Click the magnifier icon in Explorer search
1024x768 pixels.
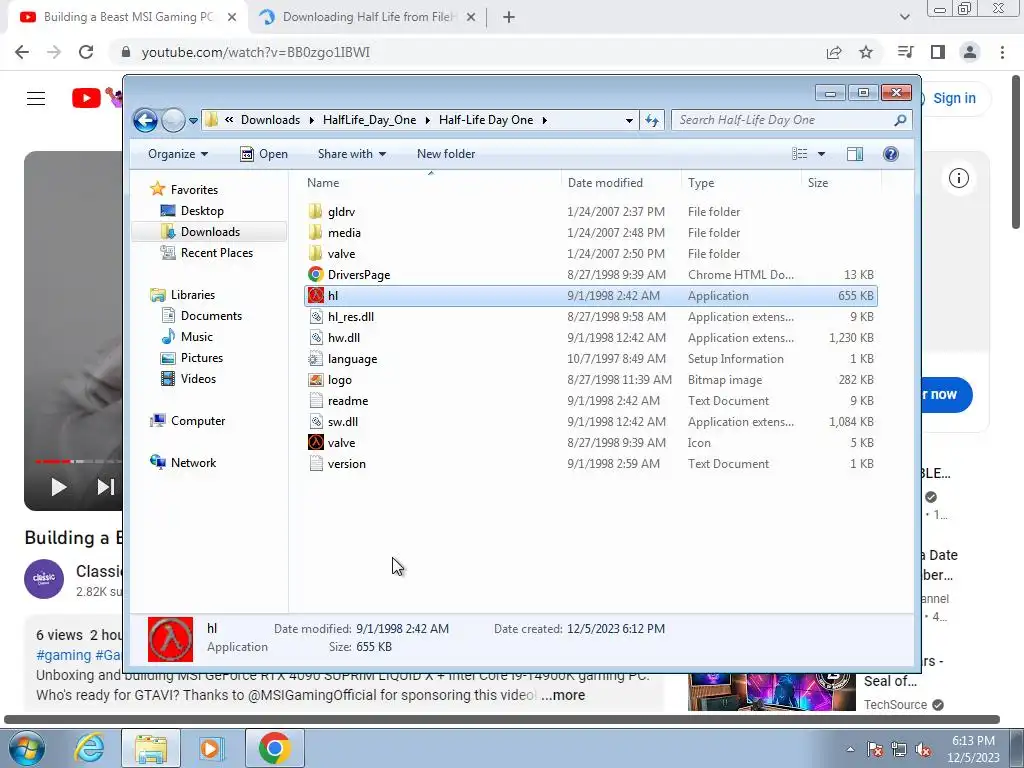coord(900,120)
